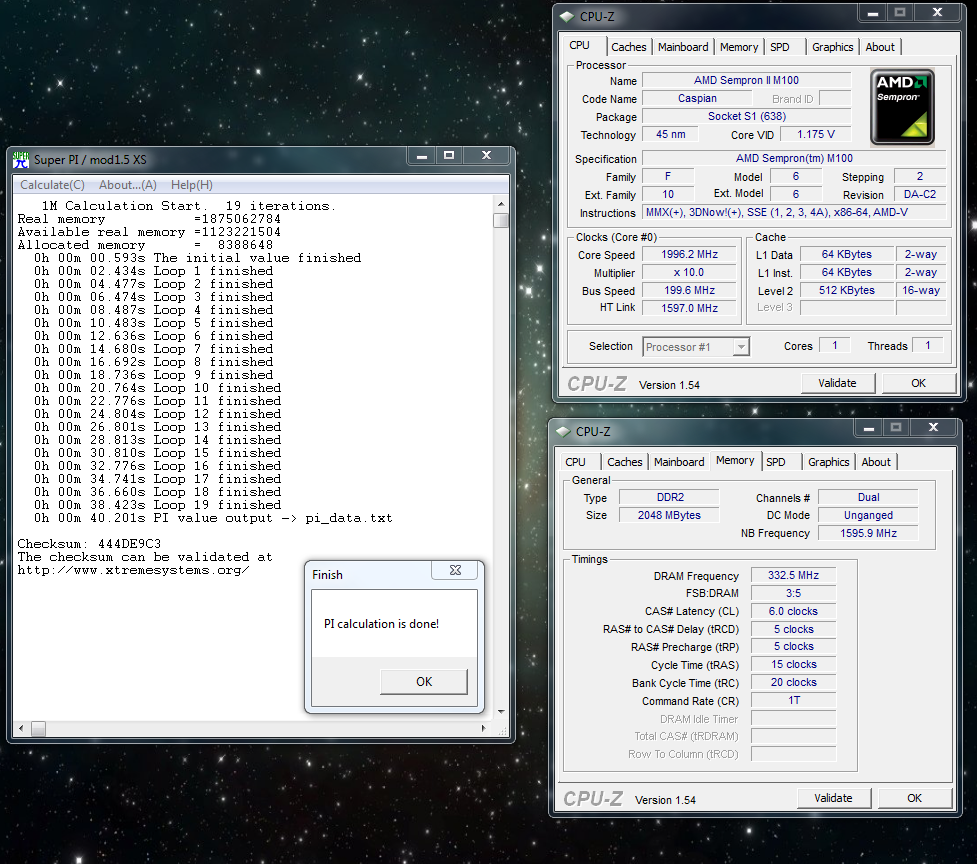Open Calculate(C) menu in Super PI
977x864 pixels.
52,185
